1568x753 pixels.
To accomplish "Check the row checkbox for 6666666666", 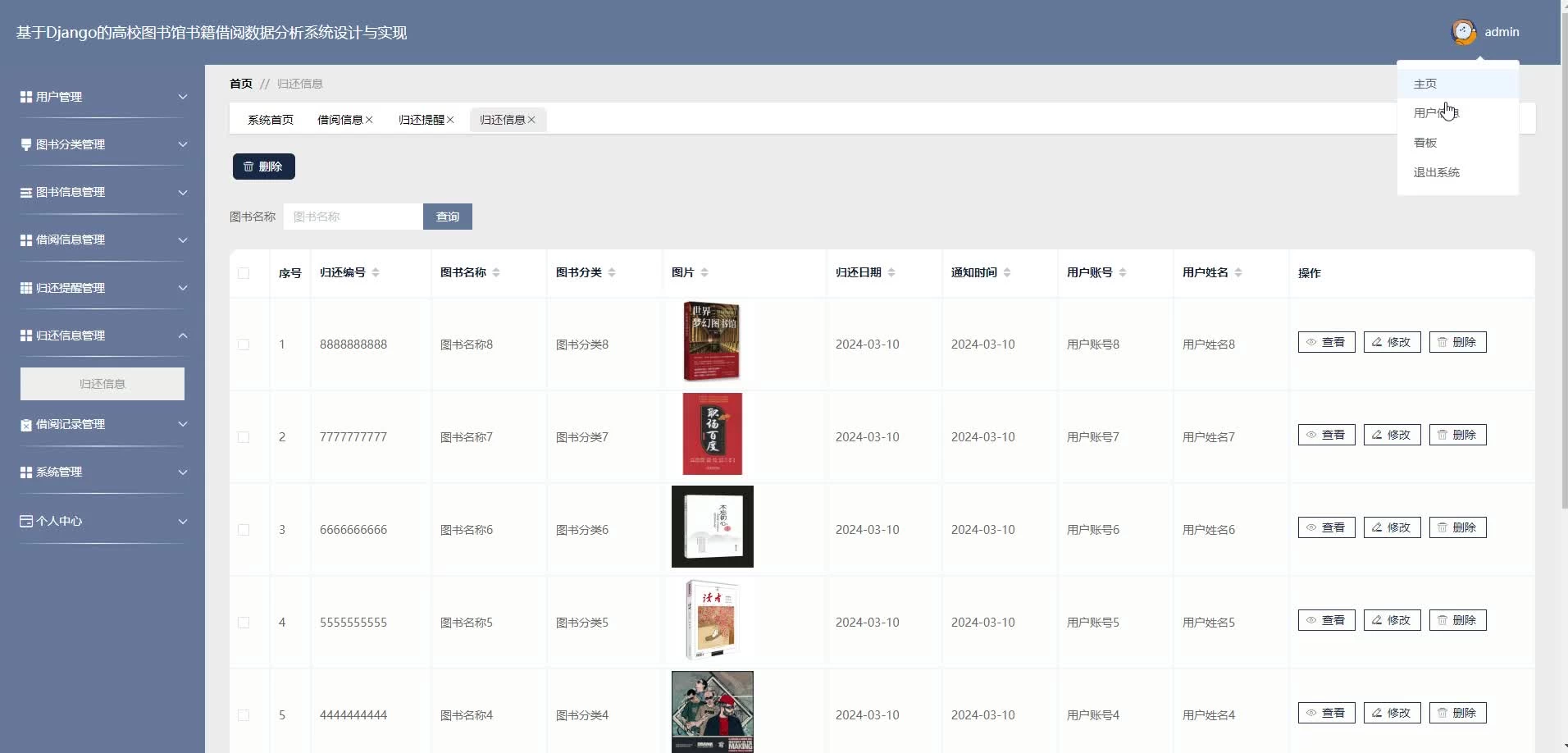I will 244,530.
